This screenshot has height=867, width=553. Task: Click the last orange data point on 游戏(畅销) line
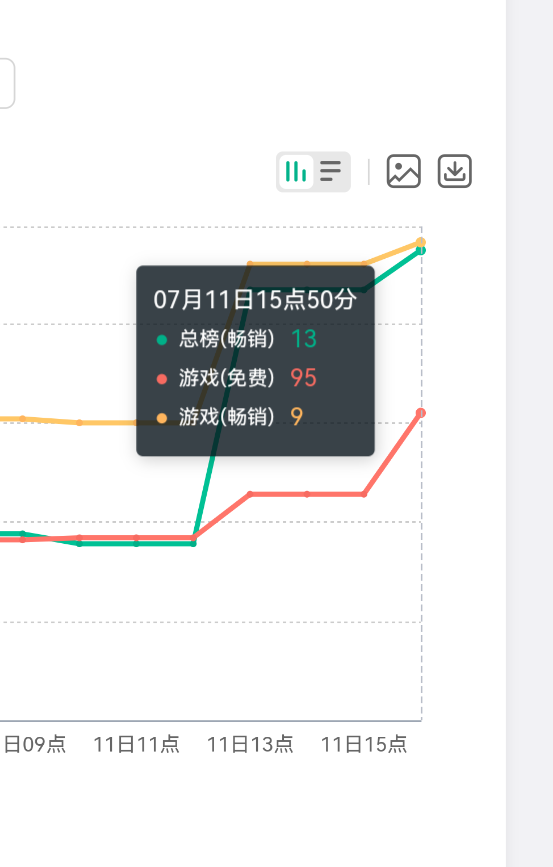[x=421, y=242]
